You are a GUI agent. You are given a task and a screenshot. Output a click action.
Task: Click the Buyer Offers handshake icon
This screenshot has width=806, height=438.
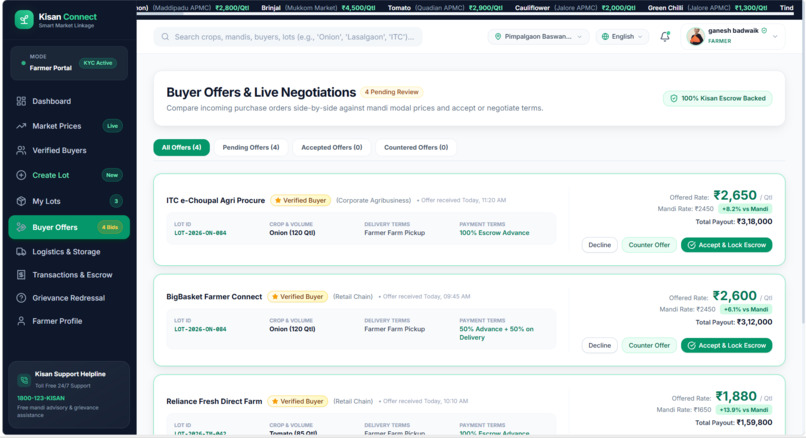[x=21, y=227]
